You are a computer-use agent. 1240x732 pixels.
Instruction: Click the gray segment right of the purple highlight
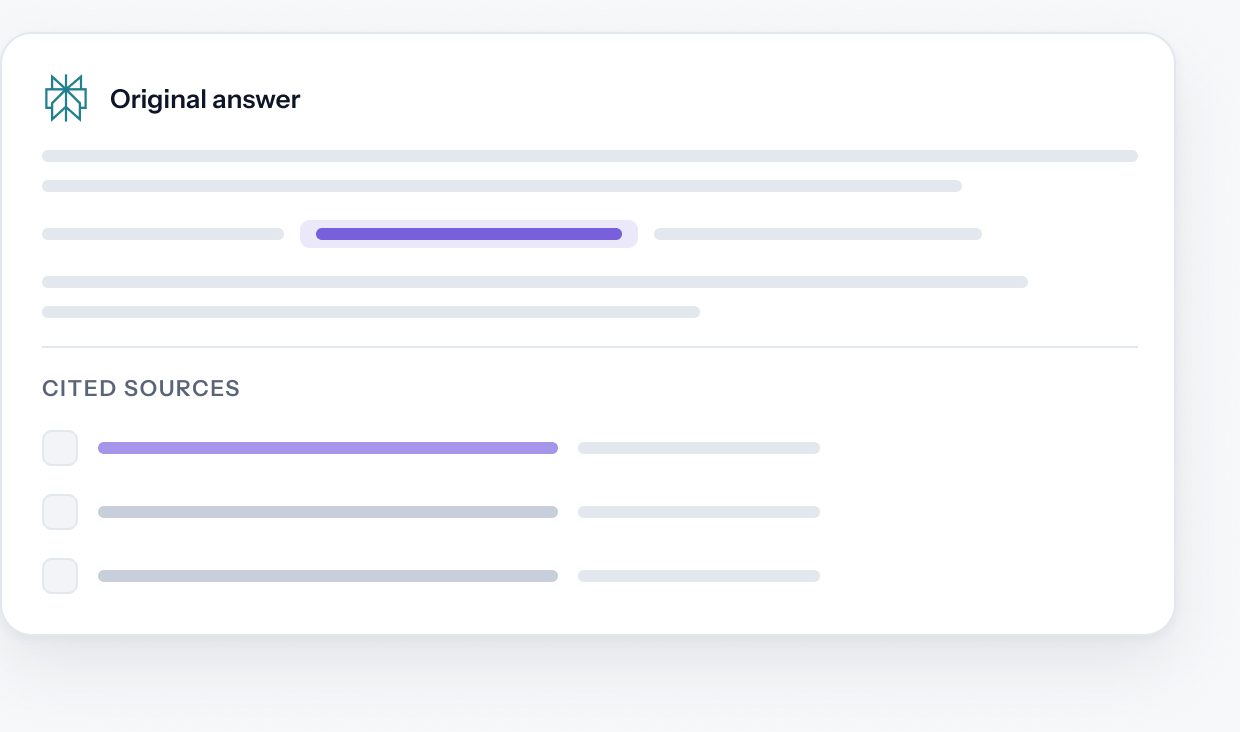[818, 234]
